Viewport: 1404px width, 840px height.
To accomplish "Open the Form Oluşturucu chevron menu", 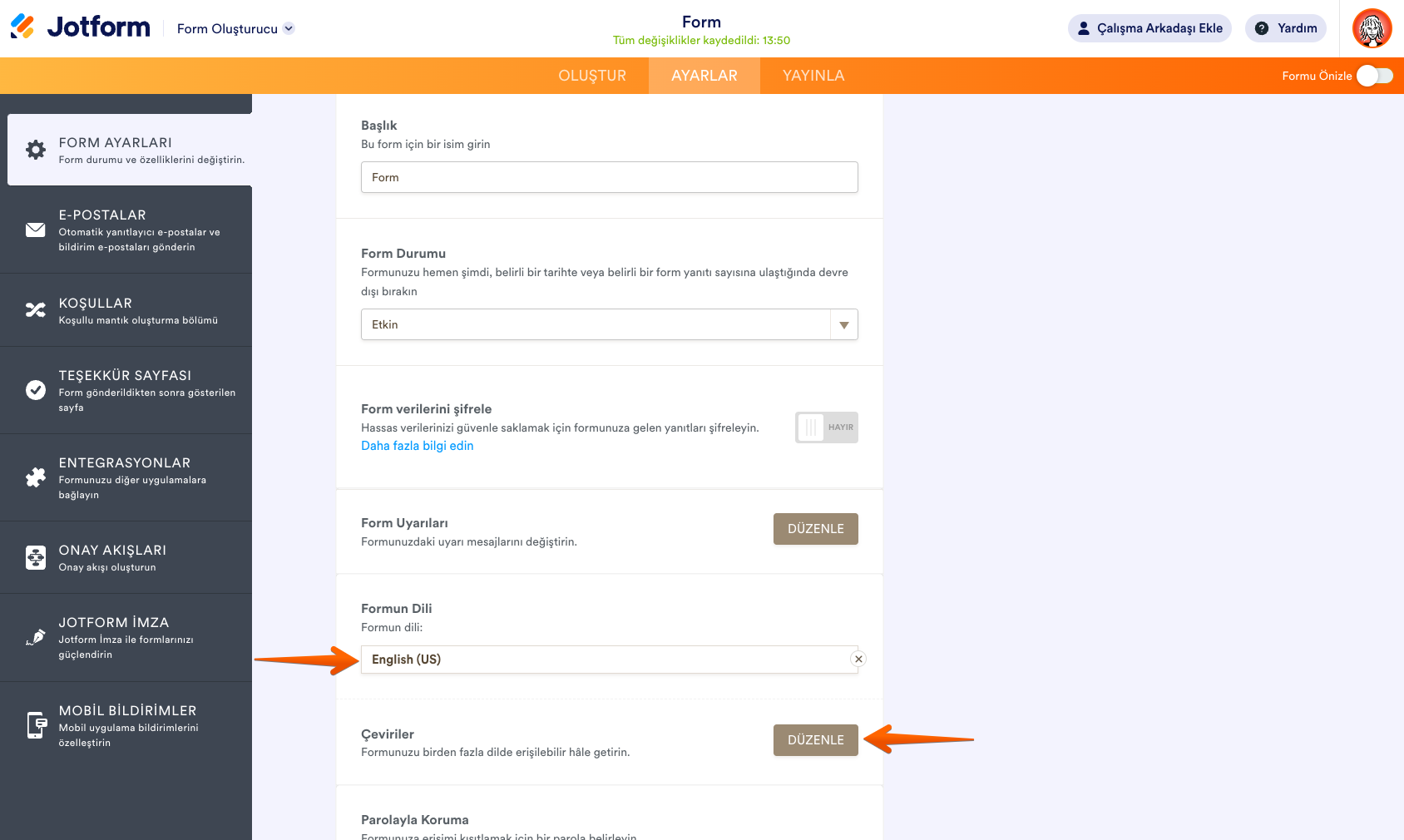I will 289,28.
